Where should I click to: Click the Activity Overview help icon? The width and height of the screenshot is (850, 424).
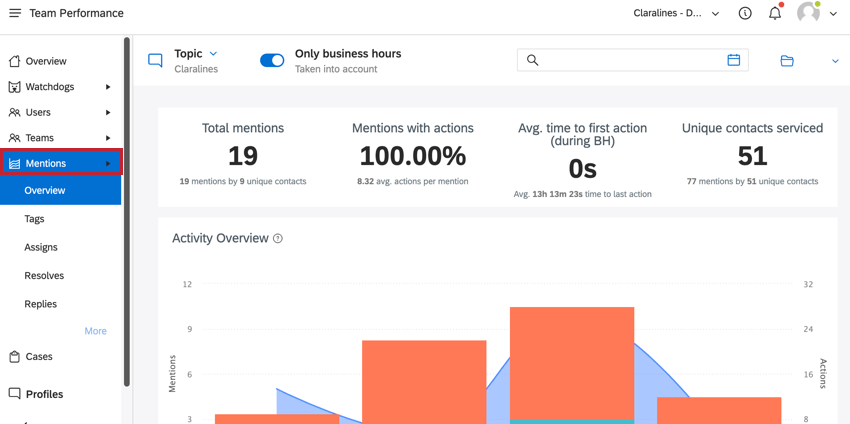[278, 238]
